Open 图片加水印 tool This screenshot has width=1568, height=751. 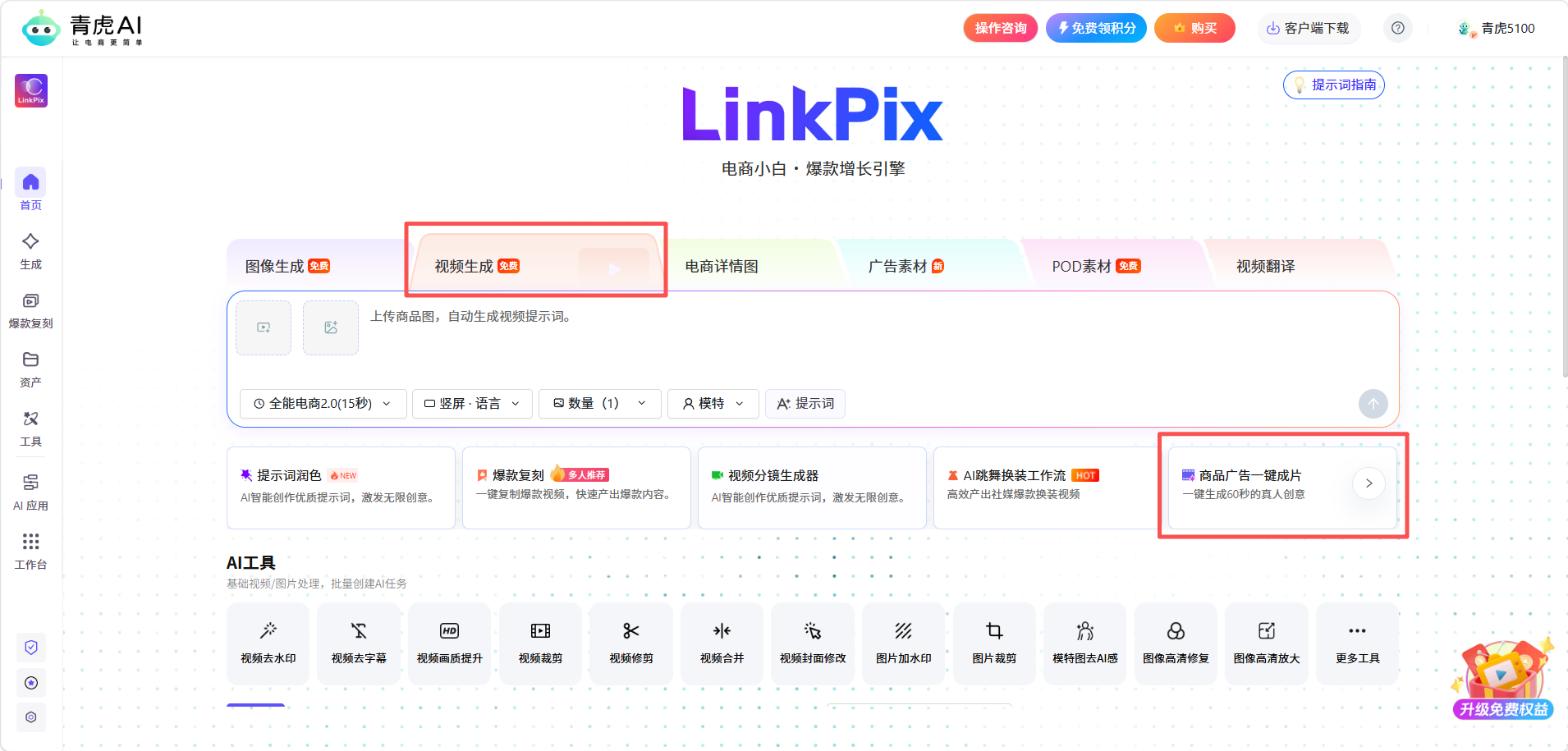click(x=904, y=643)
